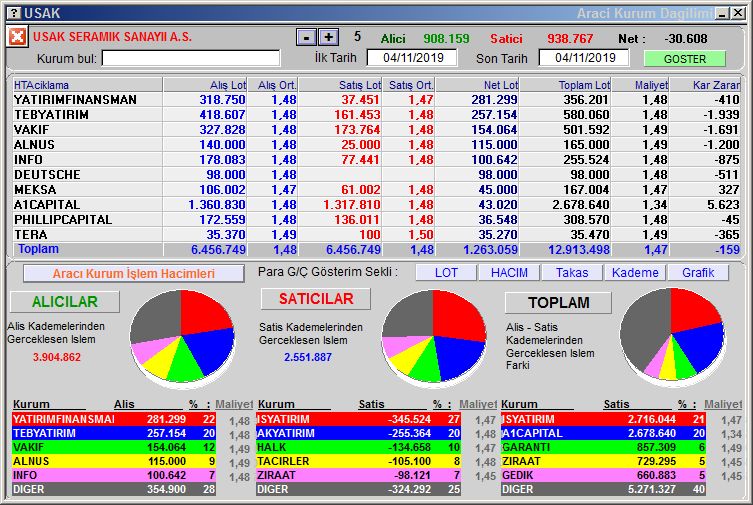
Task: Click green HALK sellers legend row
Action: point(358,447)
